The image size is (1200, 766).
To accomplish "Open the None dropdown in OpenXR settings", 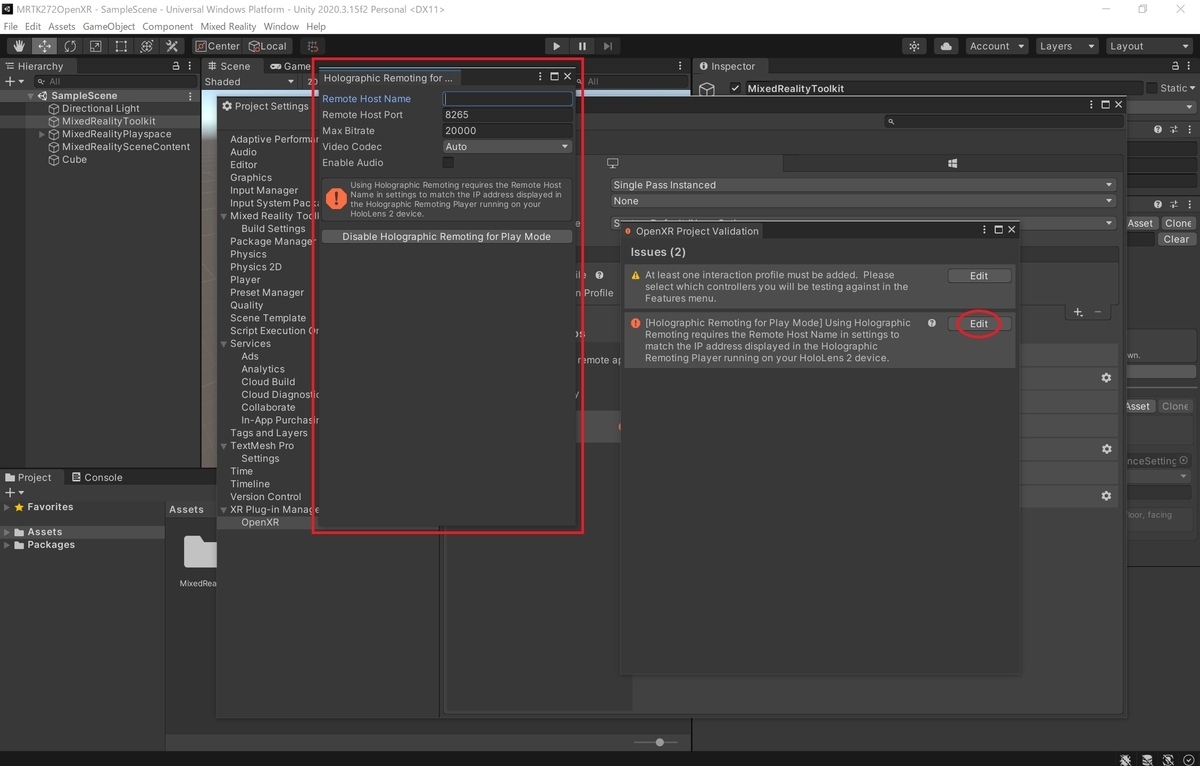I will click(x=862, y=201).
